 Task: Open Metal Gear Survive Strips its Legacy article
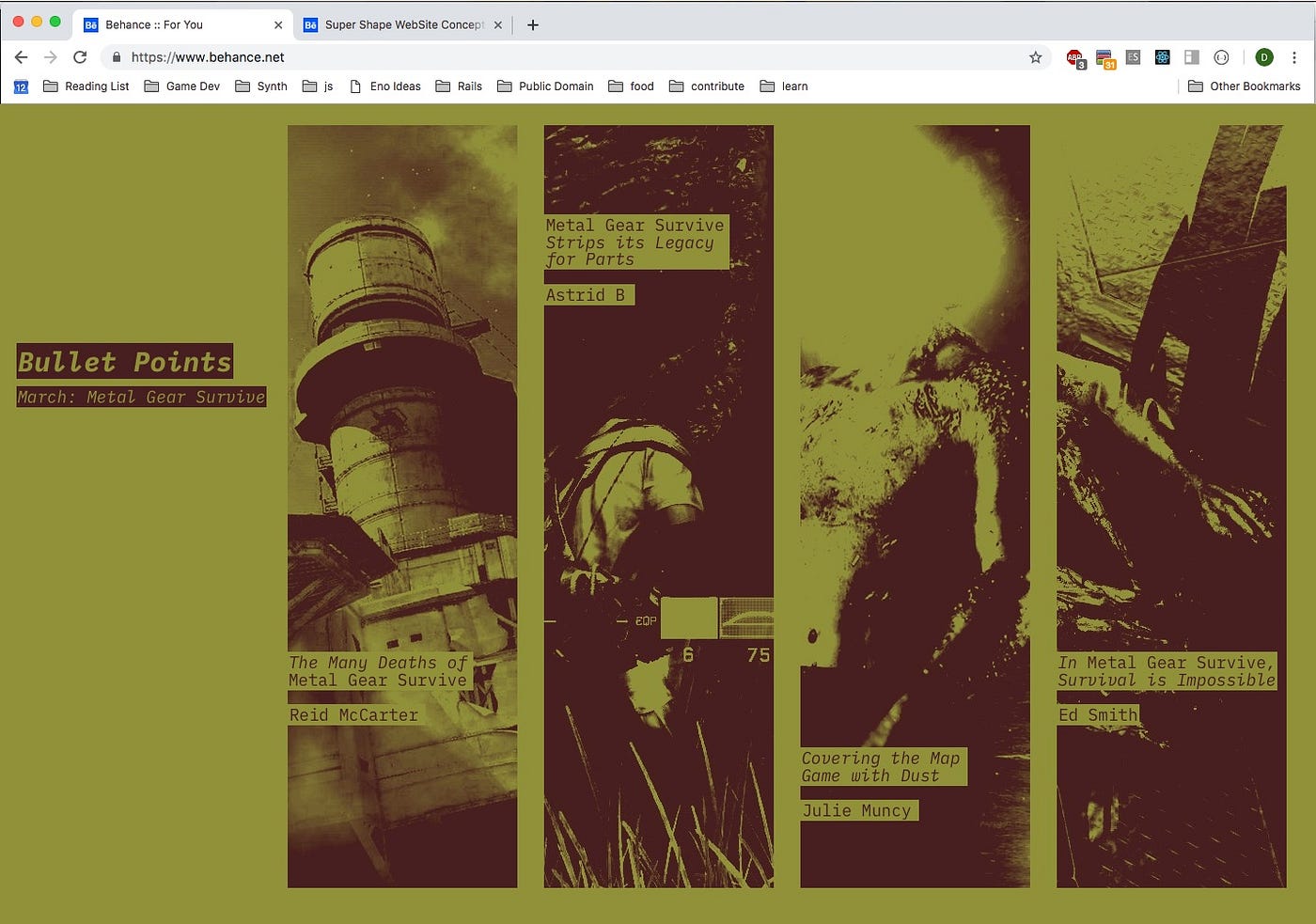click(x=635, y=243)
